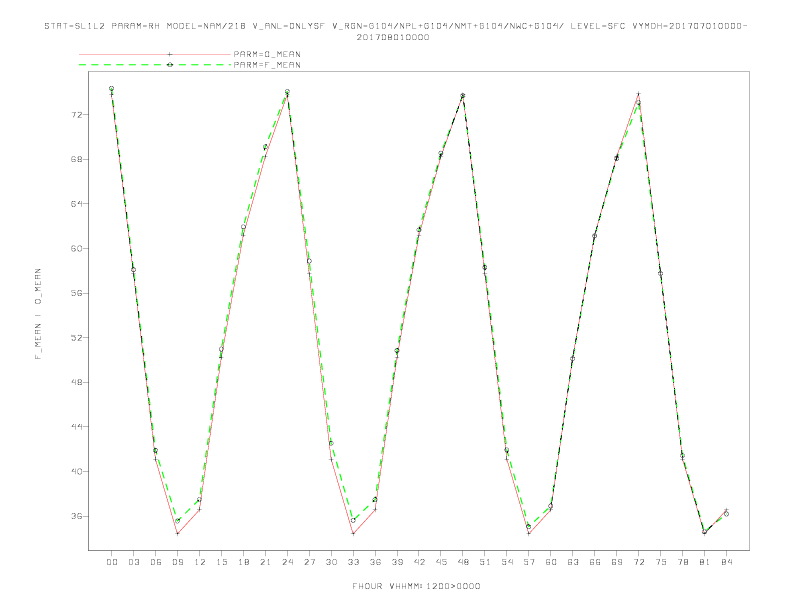Click x-axis forecast hour label 69
The height and width of the screenshot is (612, 792).
click(617, 562)
